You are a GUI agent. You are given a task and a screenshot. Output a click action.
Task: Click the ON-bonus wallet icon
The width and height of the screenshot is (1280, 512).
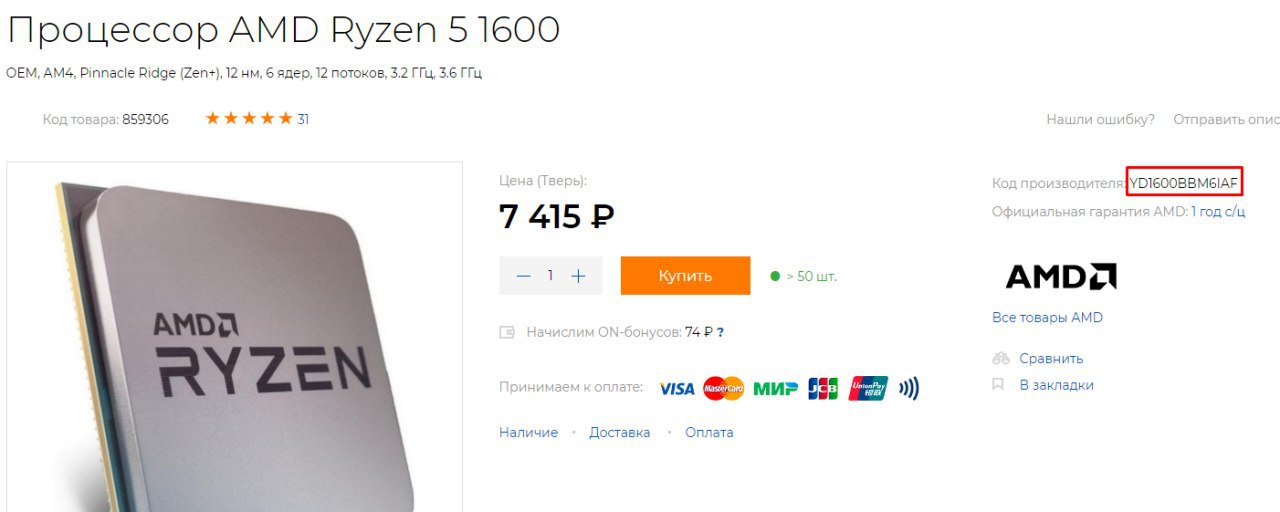pos(507,332)
